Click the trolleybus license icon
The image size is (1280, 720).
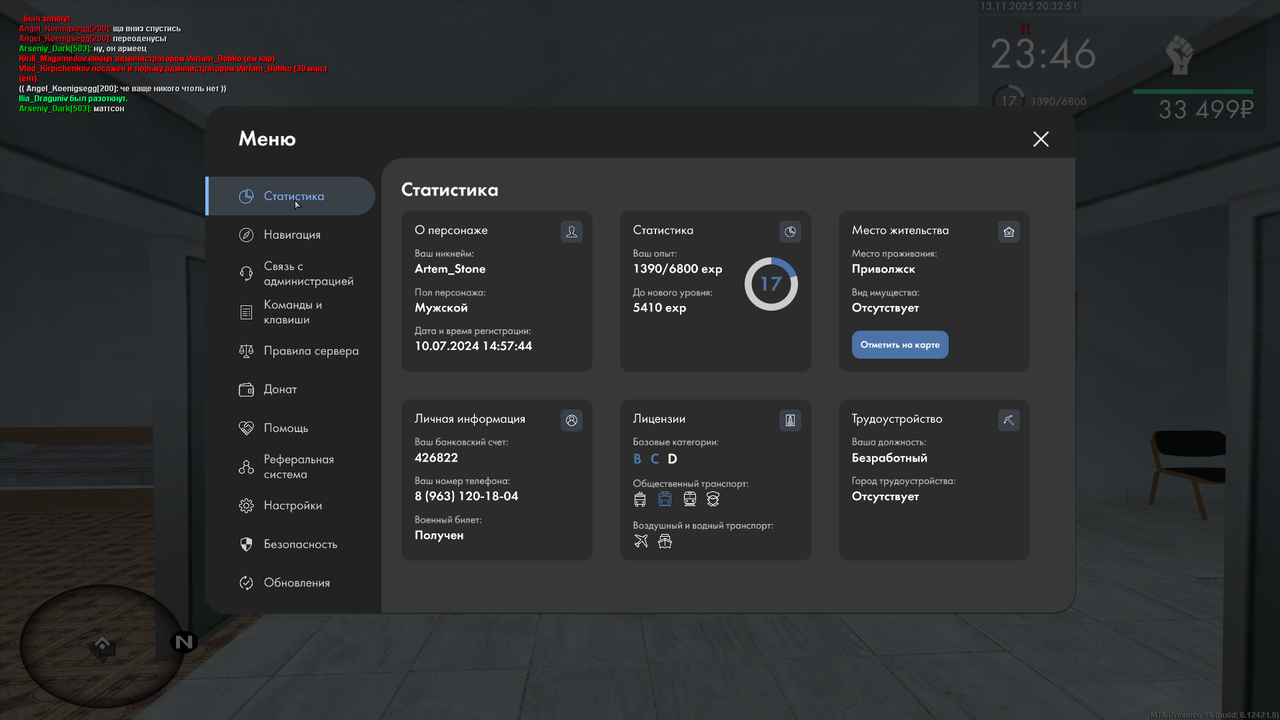(641, 499)
